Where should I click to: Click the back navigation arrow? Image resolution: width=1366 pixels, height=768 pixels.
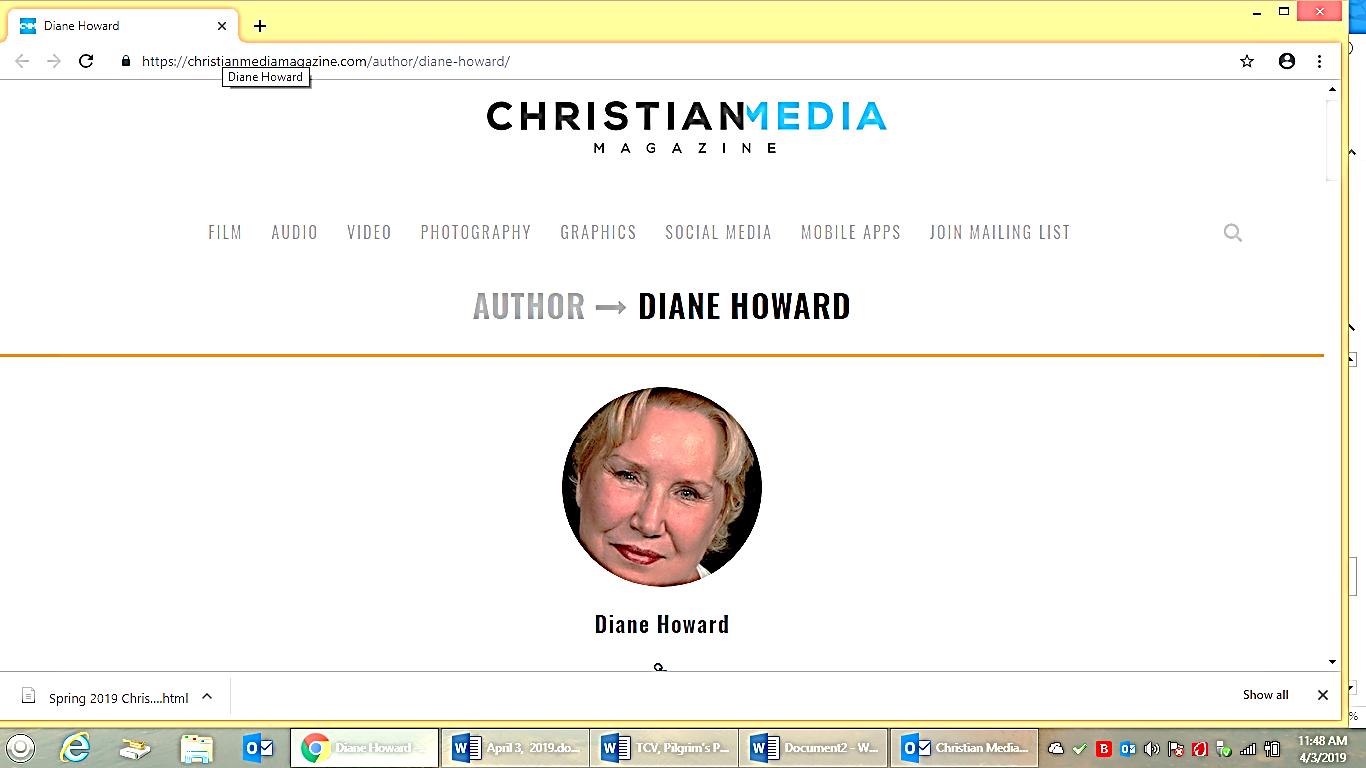22,61
